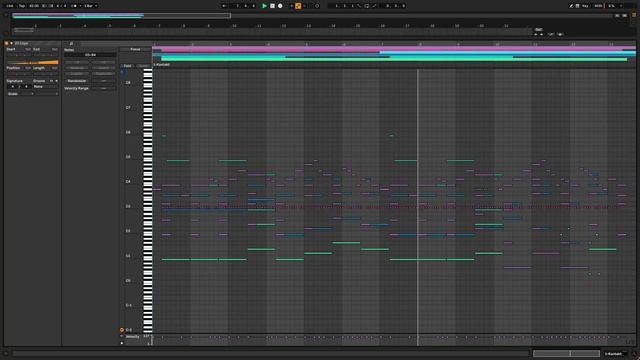Toggle the MIDI arrangement overdub plus button
This screenshot has height=360, width=640.
[x=291, y=6]
